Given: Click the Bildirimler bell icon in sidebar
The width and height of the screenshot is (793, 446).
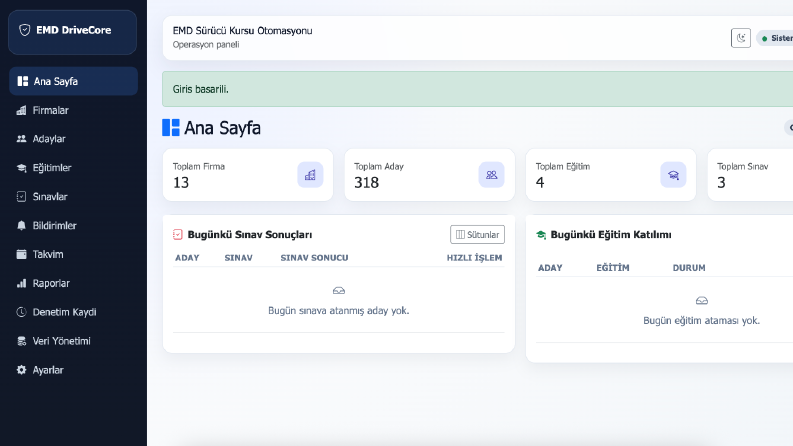Looking at the screenshot, I should pos(21,226).
